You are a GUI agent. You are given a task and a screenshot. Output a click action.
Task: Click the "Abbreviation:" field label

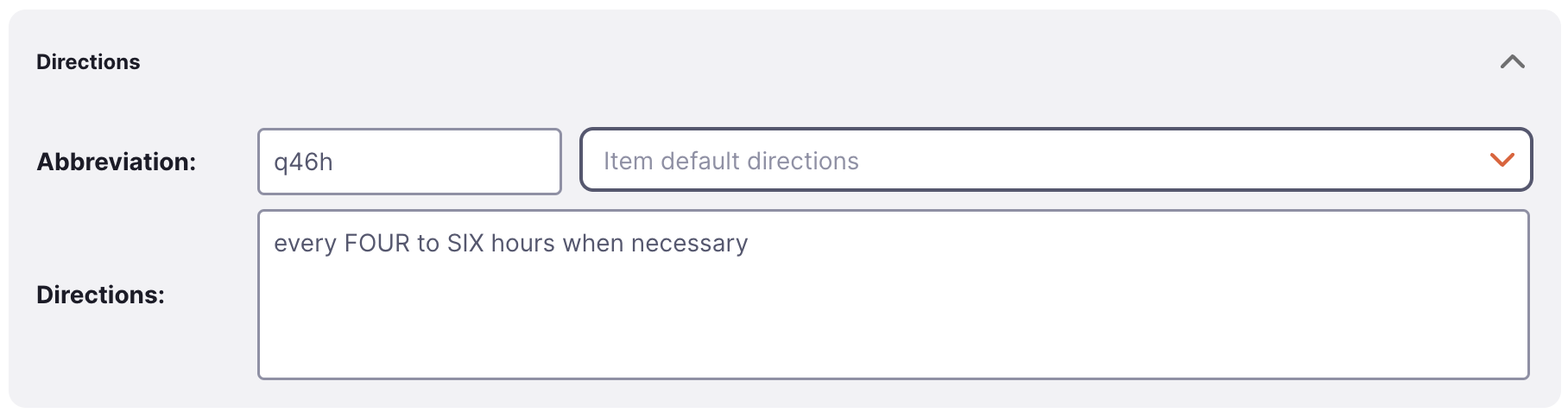tap(116, 162)
